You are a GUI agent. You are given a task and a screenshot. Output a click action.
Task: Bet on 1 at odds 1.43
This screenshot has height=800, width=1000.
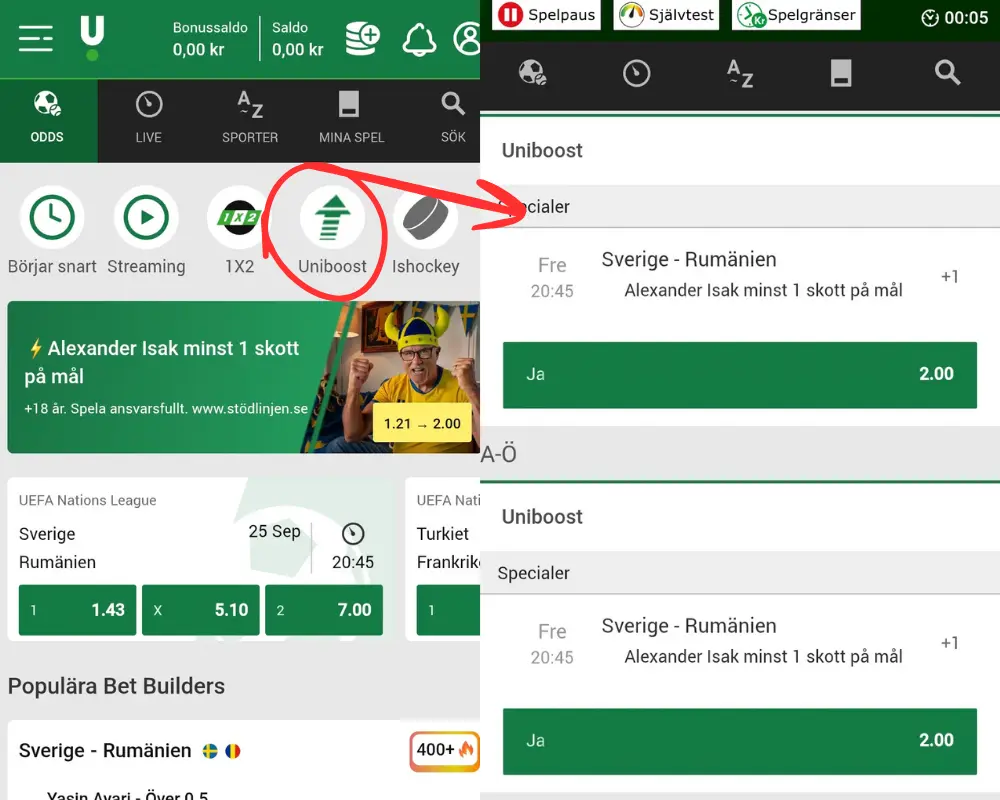point(77,610)
